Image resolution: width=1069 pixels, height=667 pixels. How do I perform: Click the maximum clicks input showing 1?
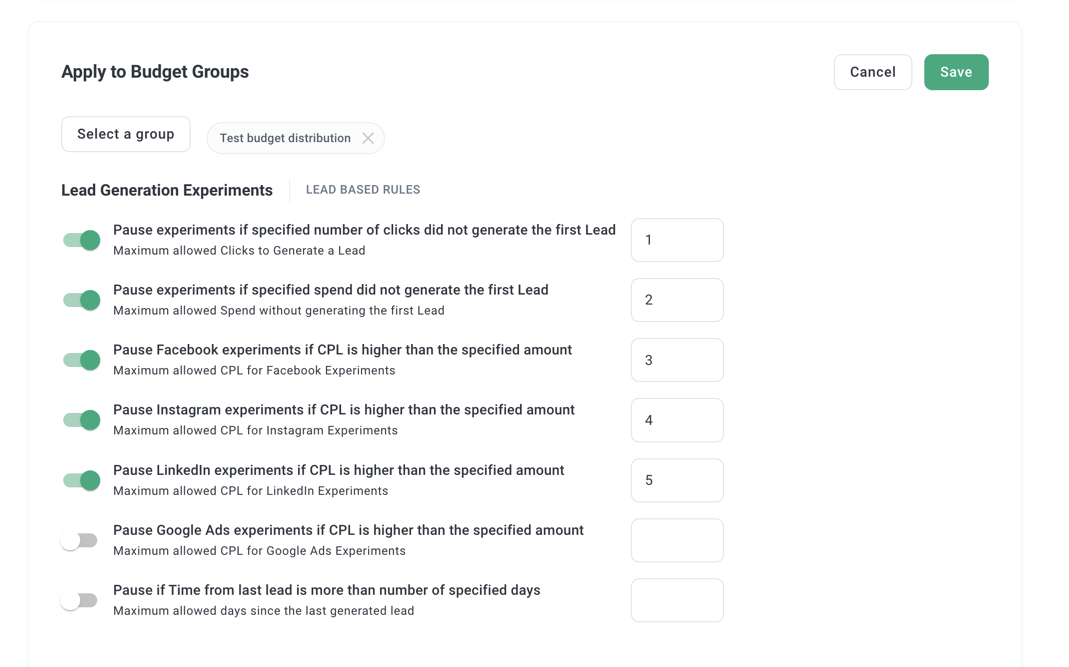[677, 240]
